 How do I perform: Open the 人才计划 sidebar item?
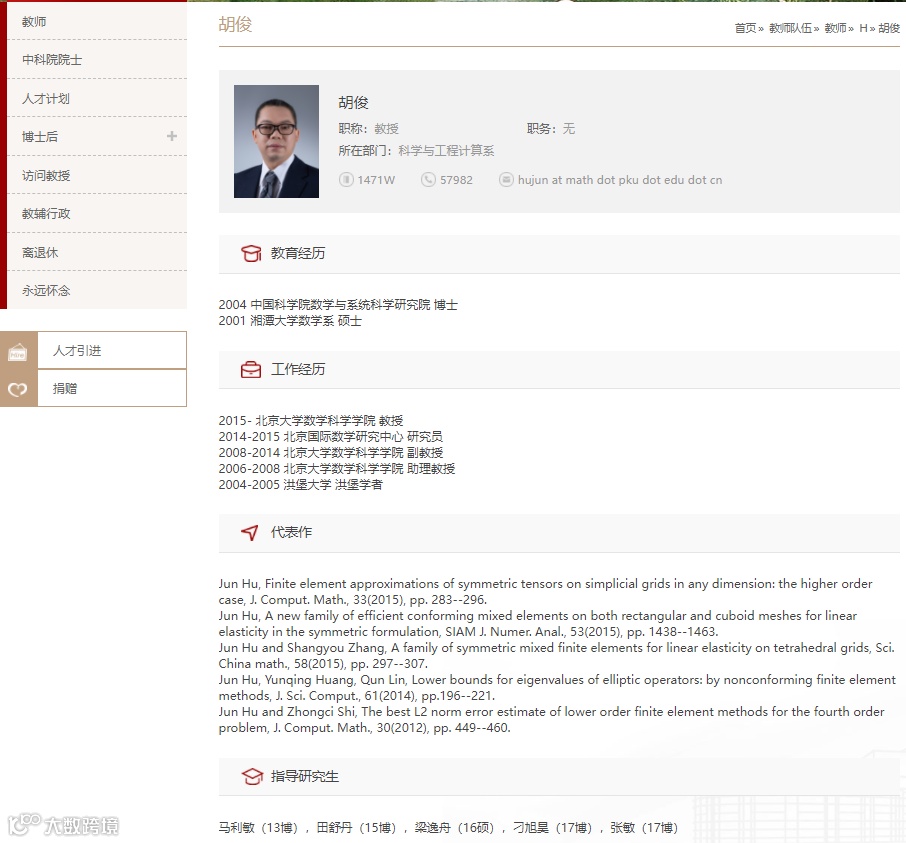[97, 98]
